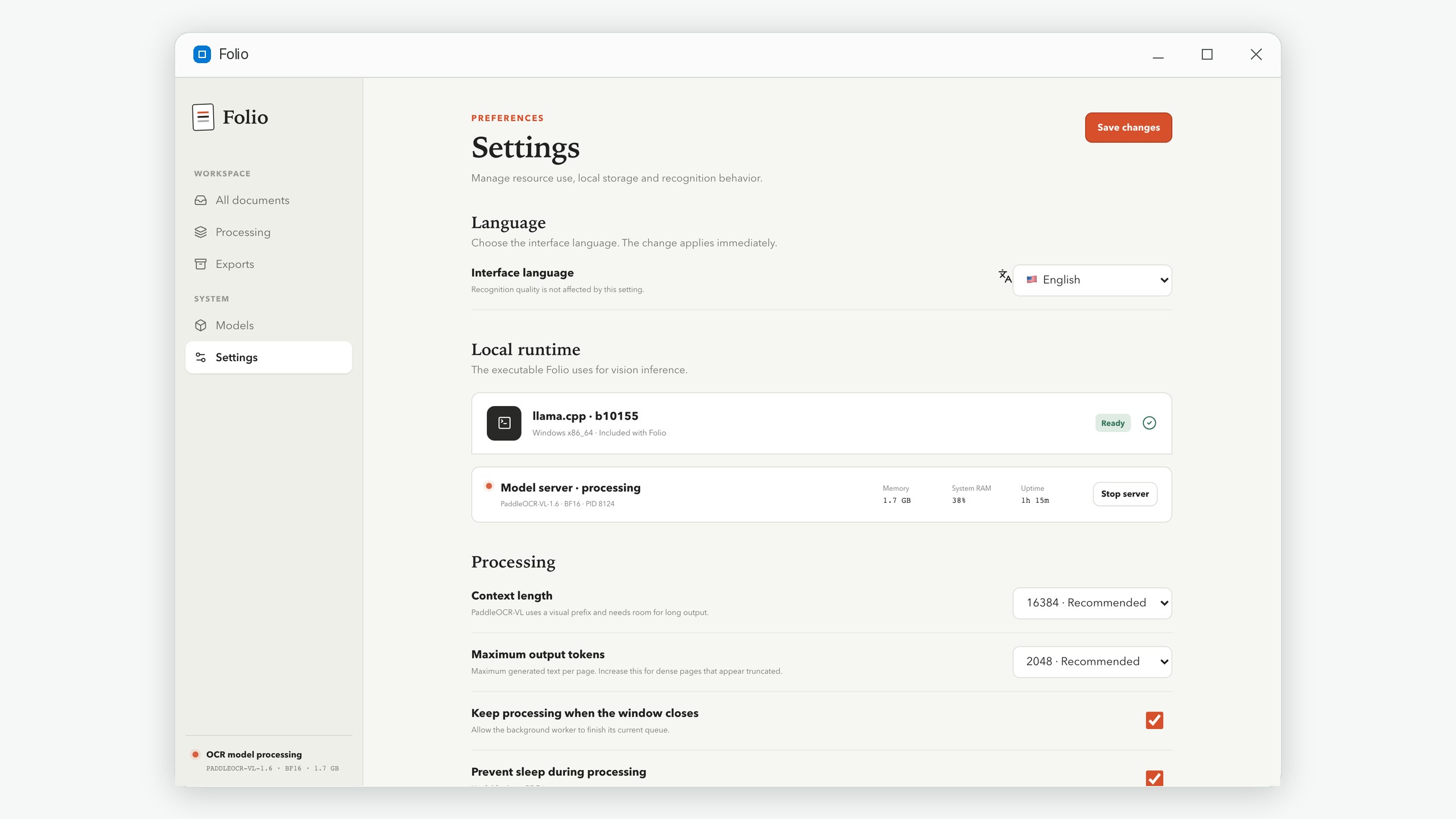Click the Context length label
1456x819 pixels.
coord(512,595)
